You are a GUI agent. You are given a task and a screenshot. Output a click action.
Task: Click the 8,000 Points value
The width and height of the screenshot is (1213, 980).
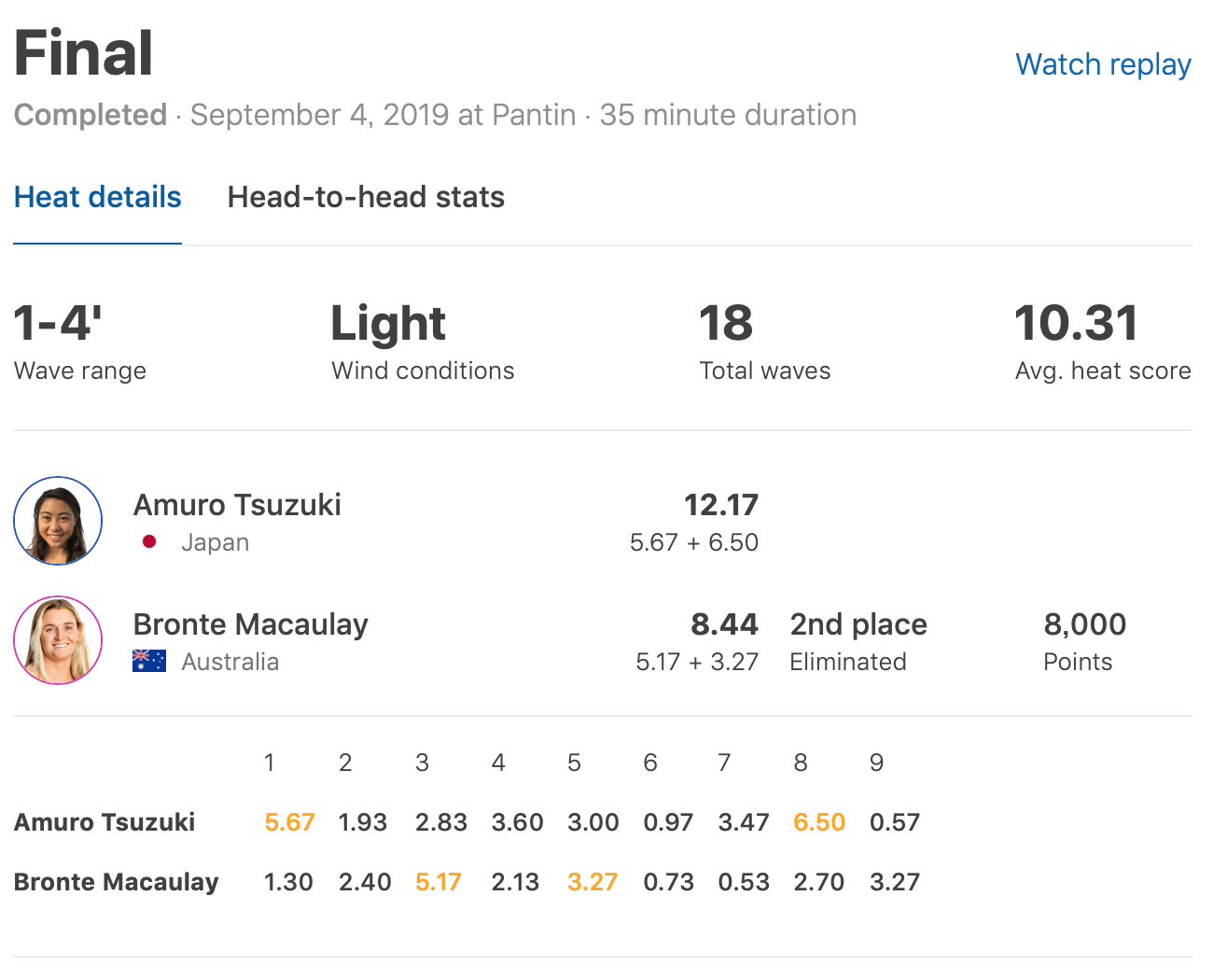pos(1084,624)
